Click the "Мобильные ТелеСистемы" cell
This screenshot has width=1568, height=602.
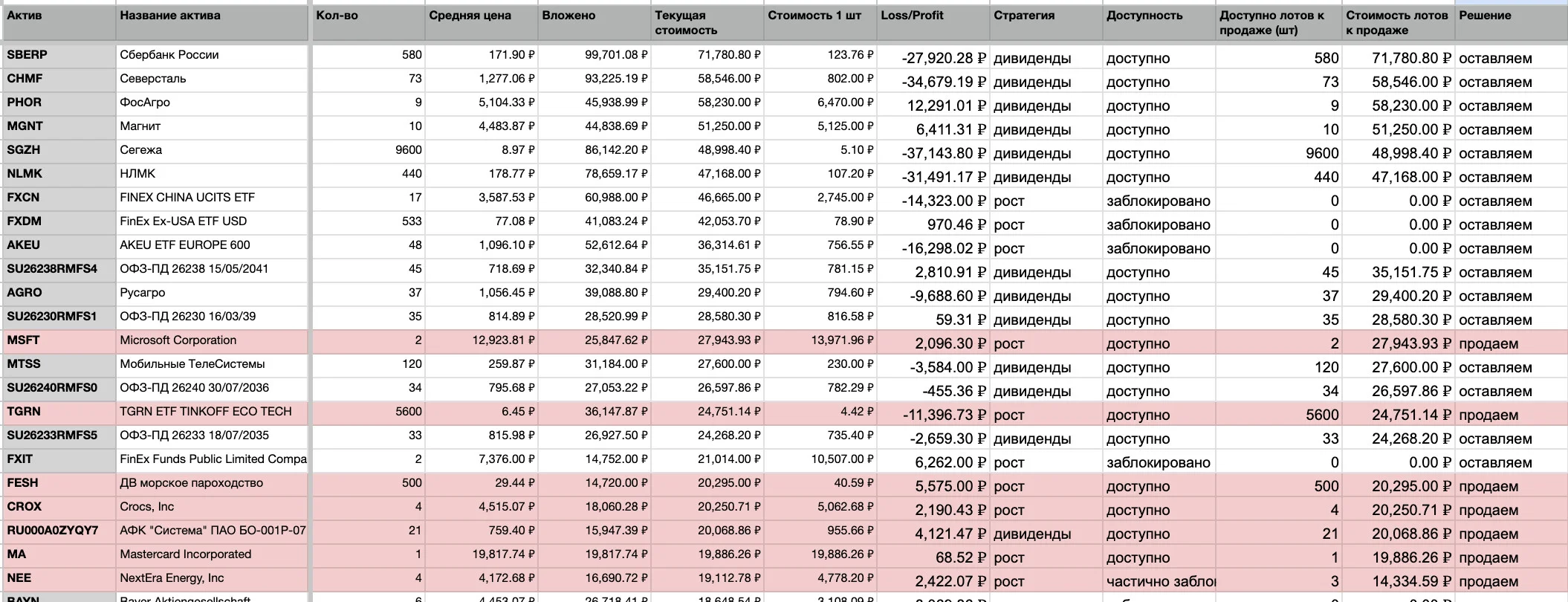212,365
